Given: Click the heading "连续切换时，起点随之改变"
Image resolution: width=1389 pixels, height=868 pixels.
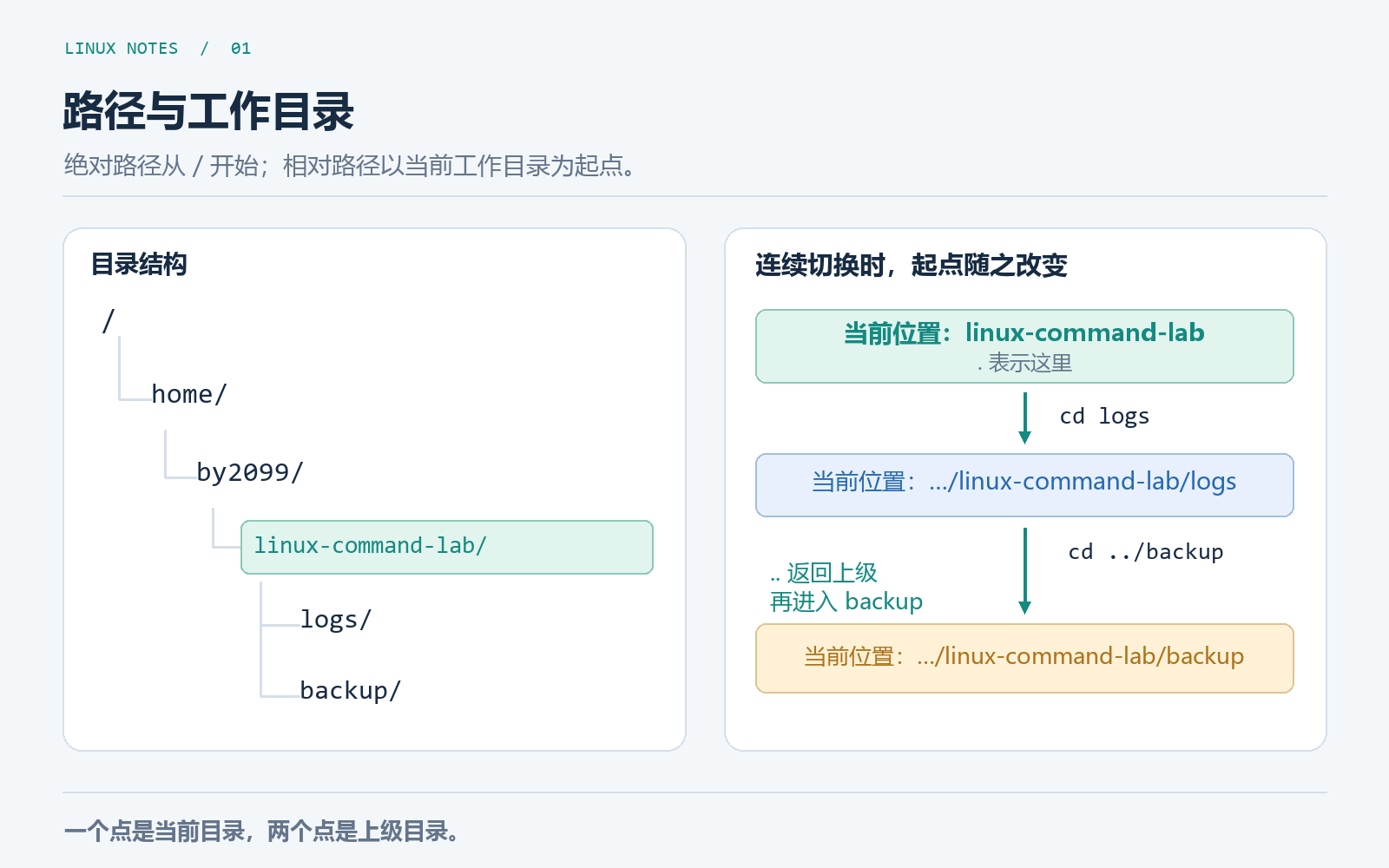Looking at the screenshot, I should click(x=911, y=265).
